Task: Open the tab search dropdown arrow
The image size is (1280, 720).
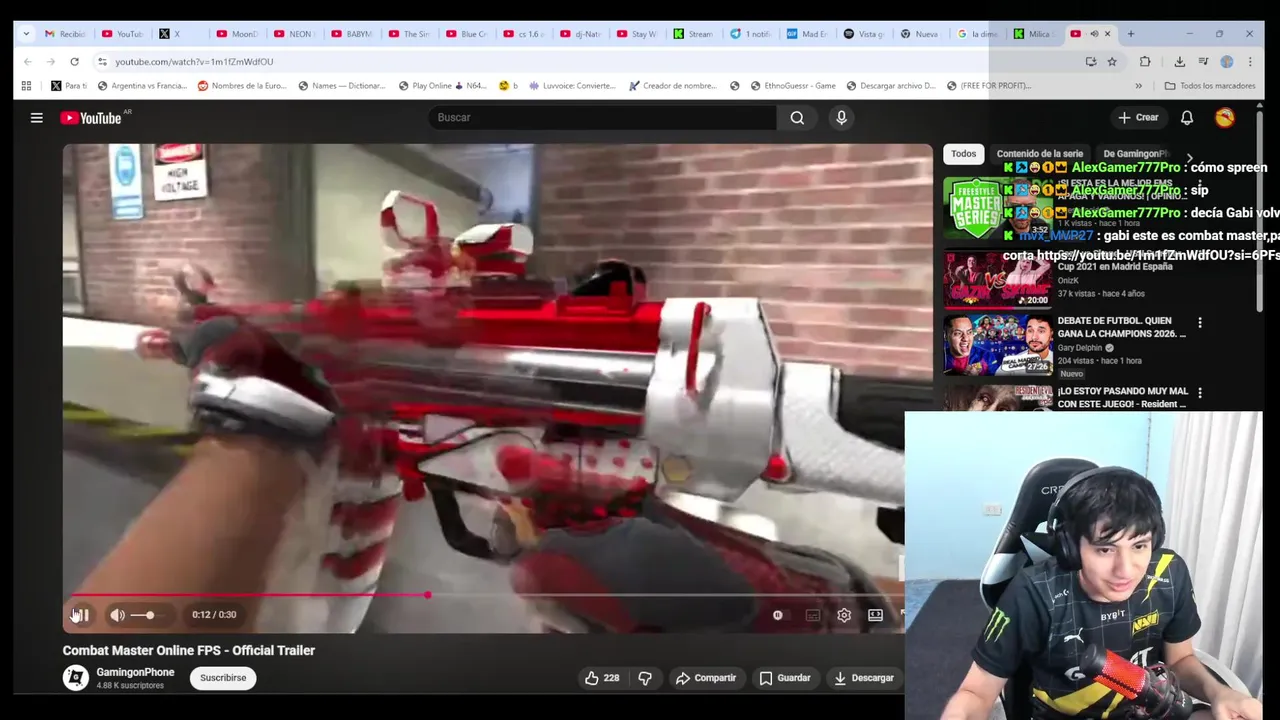Action: click(26, 34)
